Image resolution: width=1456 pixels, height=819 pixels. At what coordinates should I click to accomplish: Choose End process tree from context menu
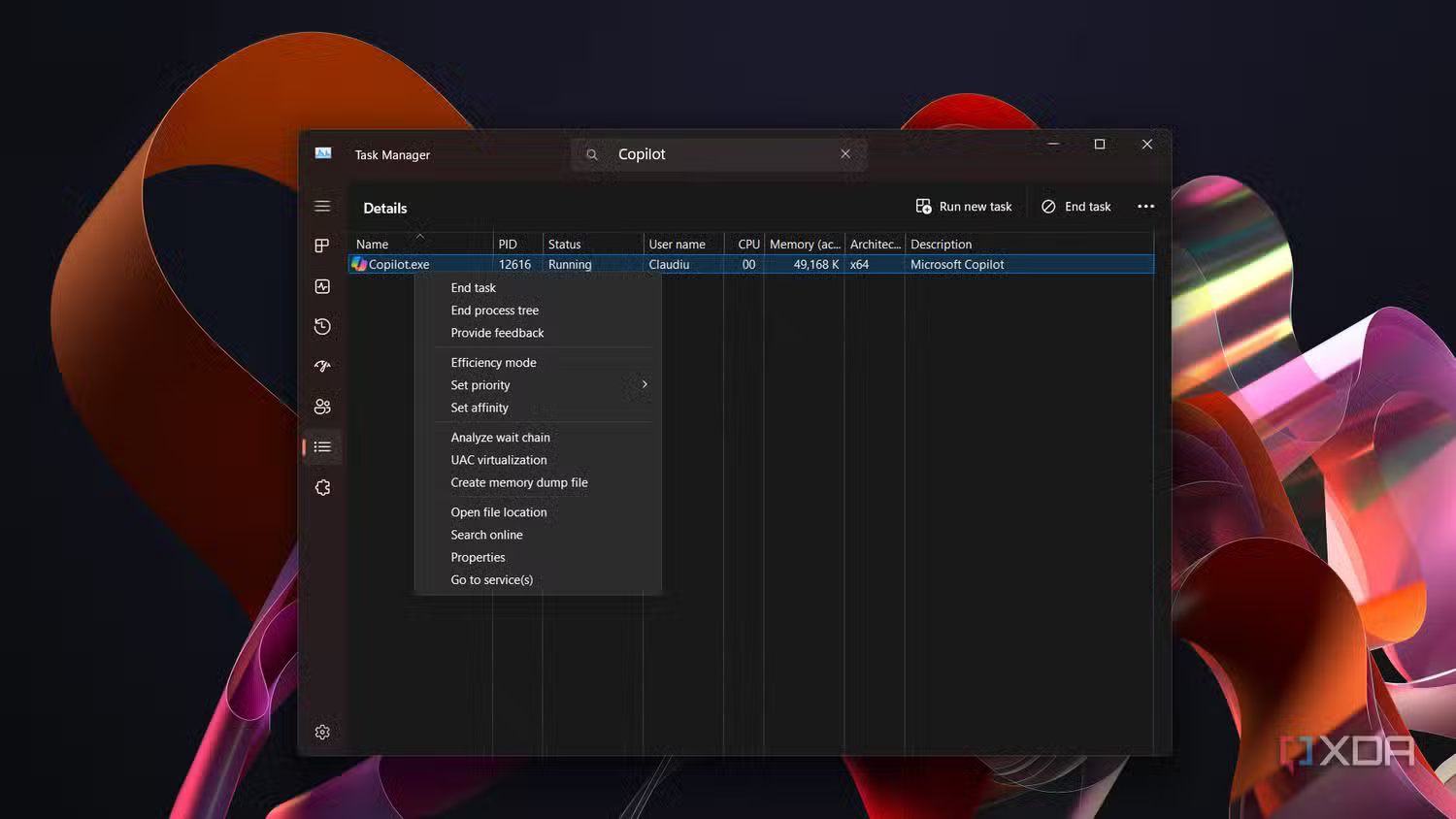point(494,311)
